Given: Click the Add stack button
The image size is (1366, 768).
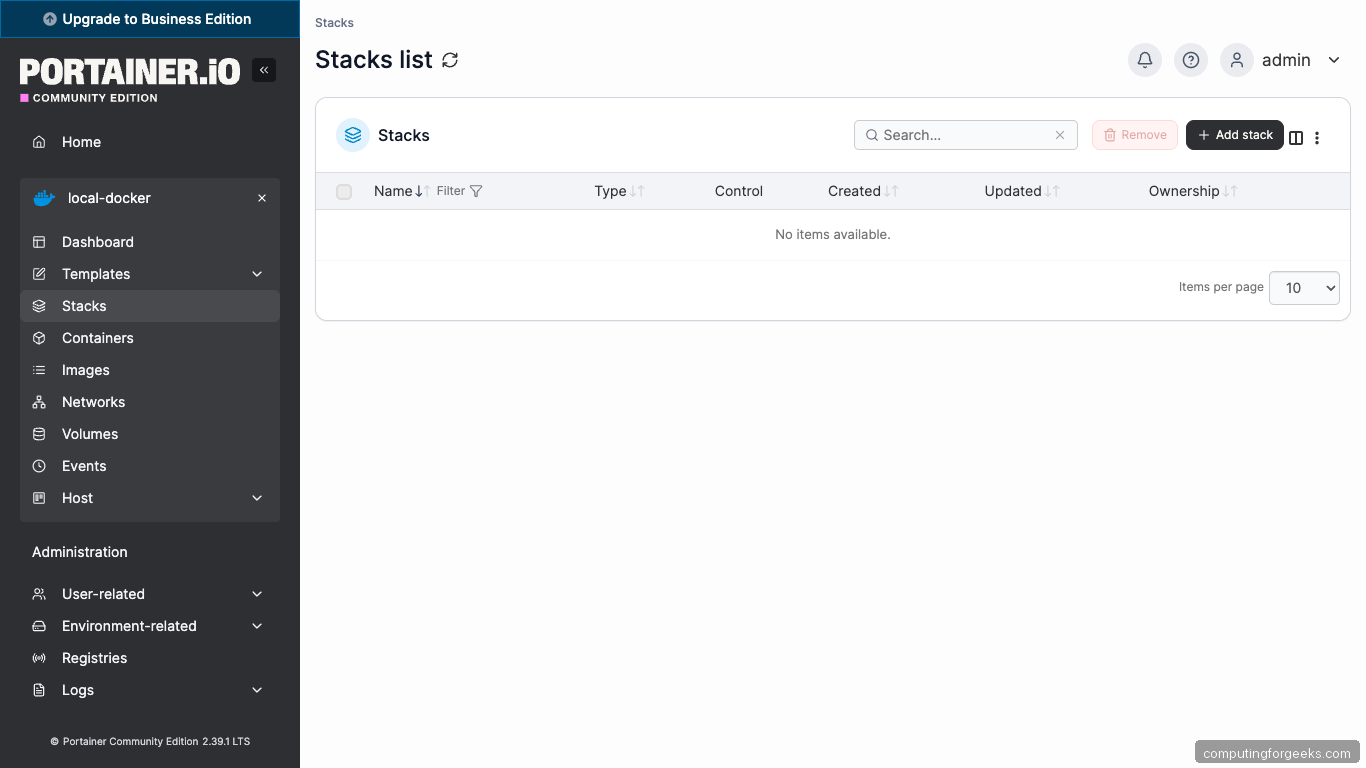Looking at the screenshot, I should 1234,134.
